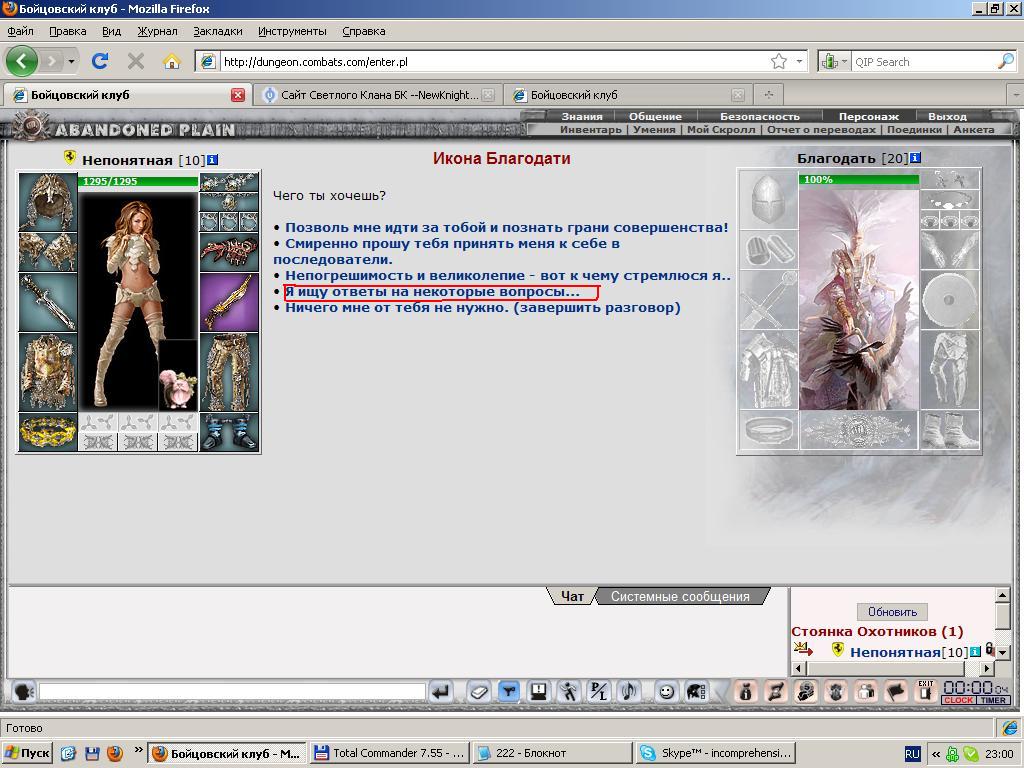Open info icon next to Непонятная [10] above the player portrait
The width and height of the screenshot is (1024, 768).
pyautogui.click(x=212, y=159)
